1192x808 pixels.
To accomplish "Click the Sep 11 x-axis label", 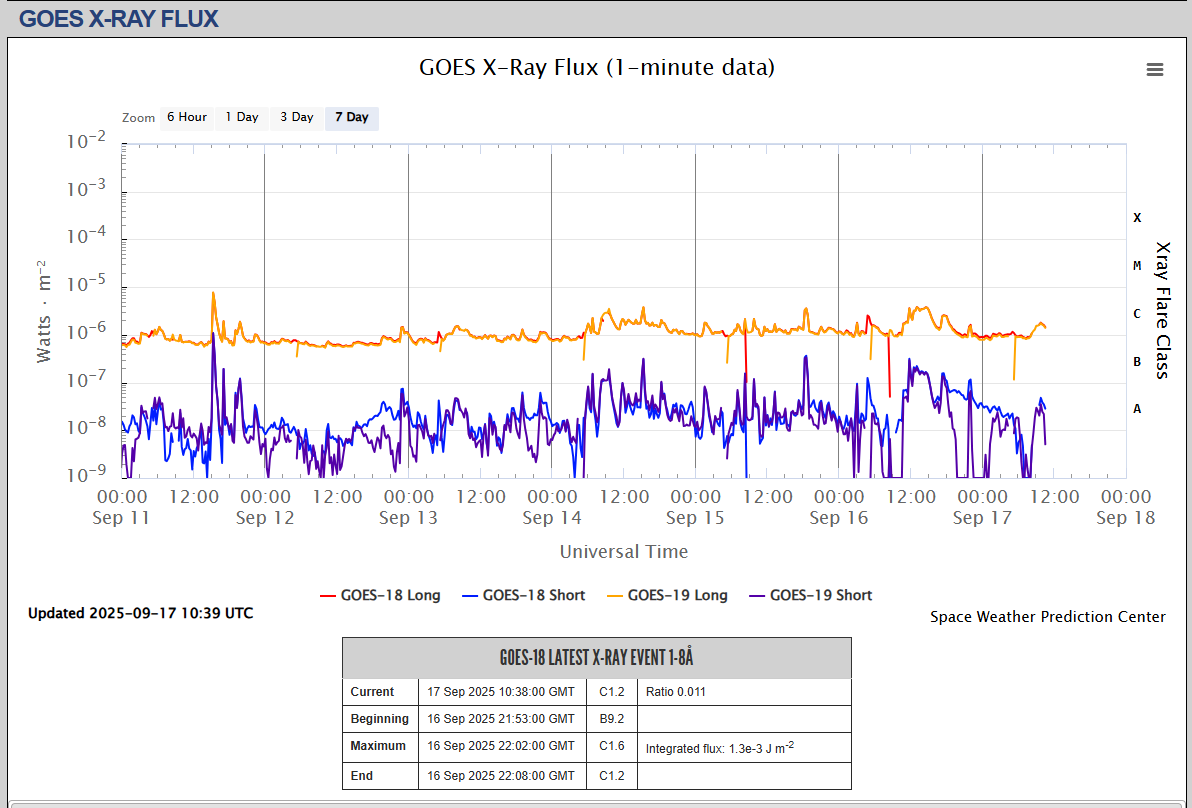I will [122, 517].
